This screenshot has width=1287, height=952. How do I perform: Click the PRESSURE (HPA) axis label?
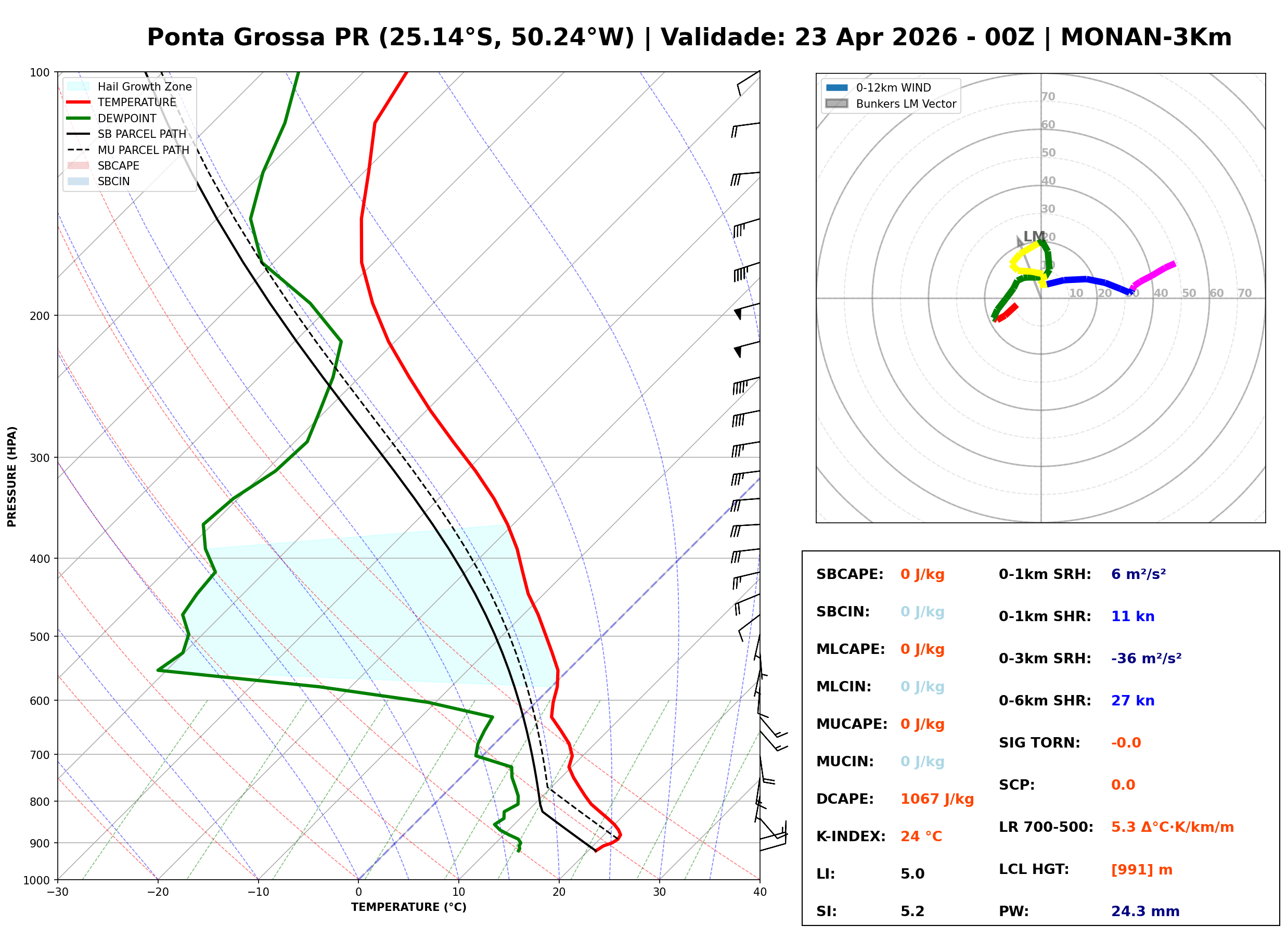tap(12, 476)
